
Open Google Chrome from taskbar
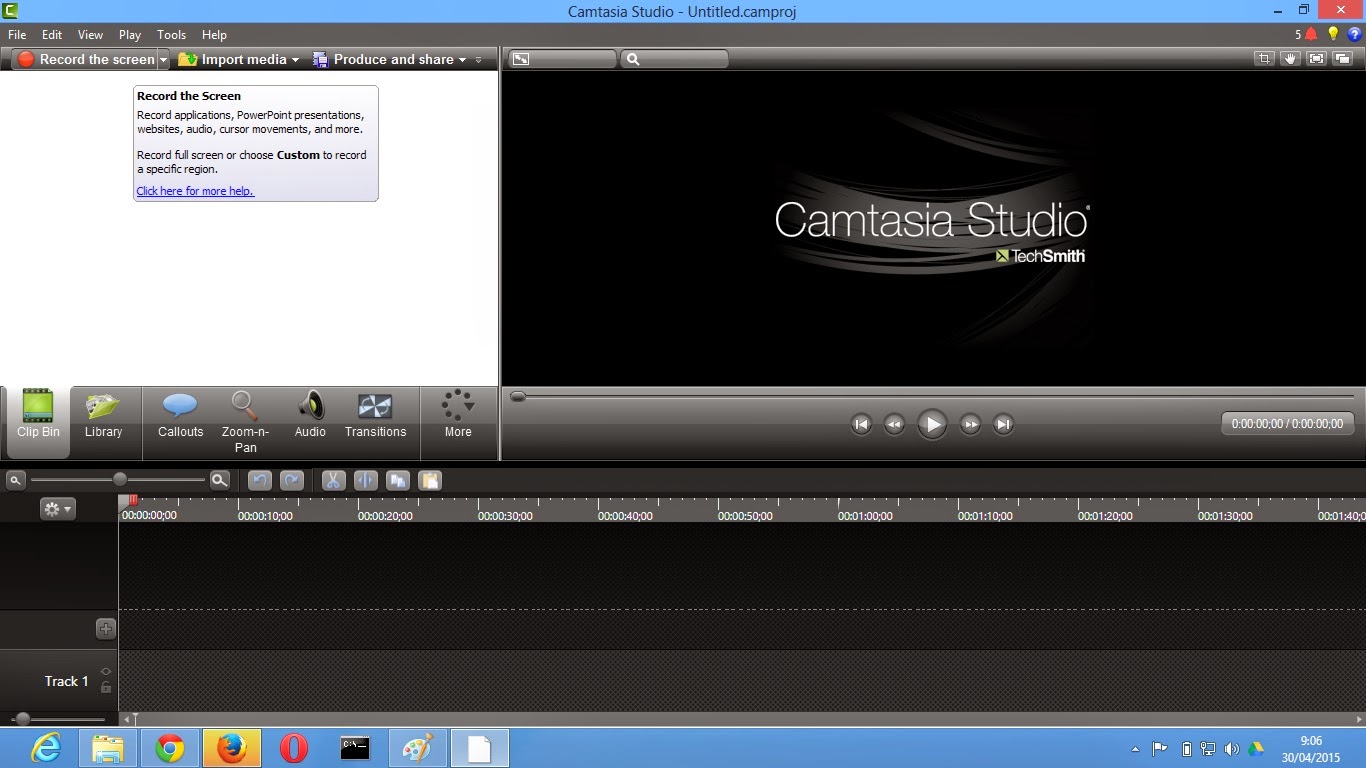tap(170, 748)
